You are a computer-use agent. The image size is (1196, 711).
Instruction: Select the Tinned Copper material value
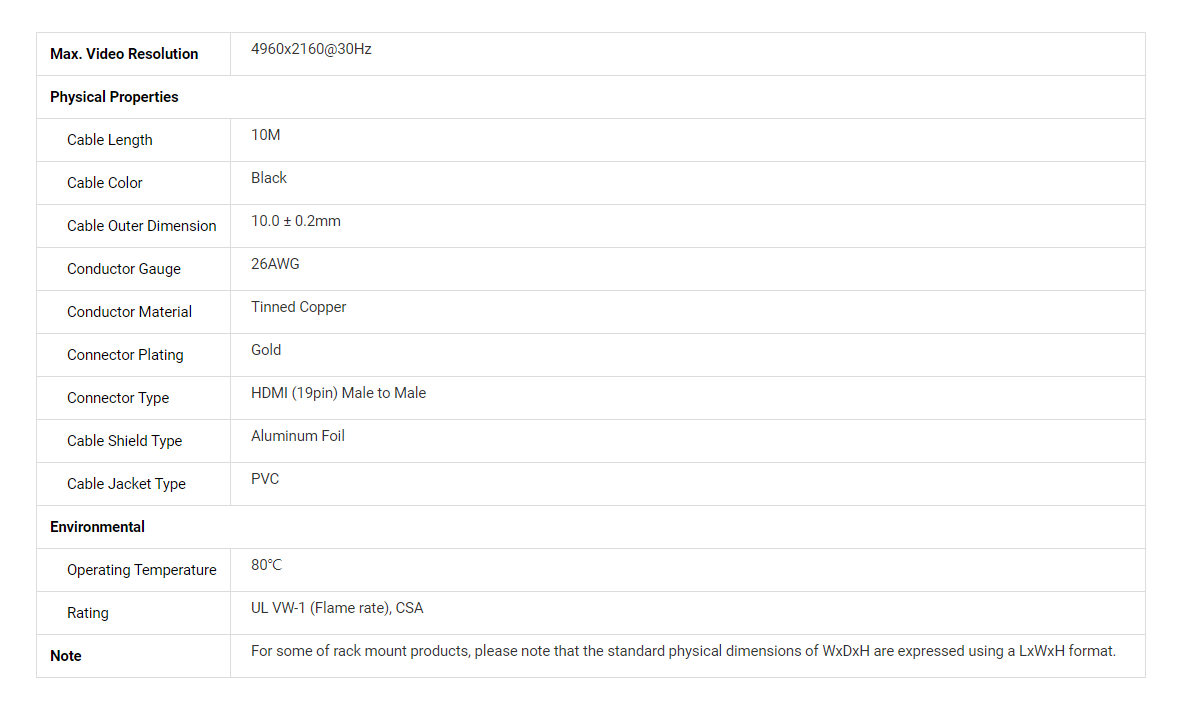(x=299, y=307)
